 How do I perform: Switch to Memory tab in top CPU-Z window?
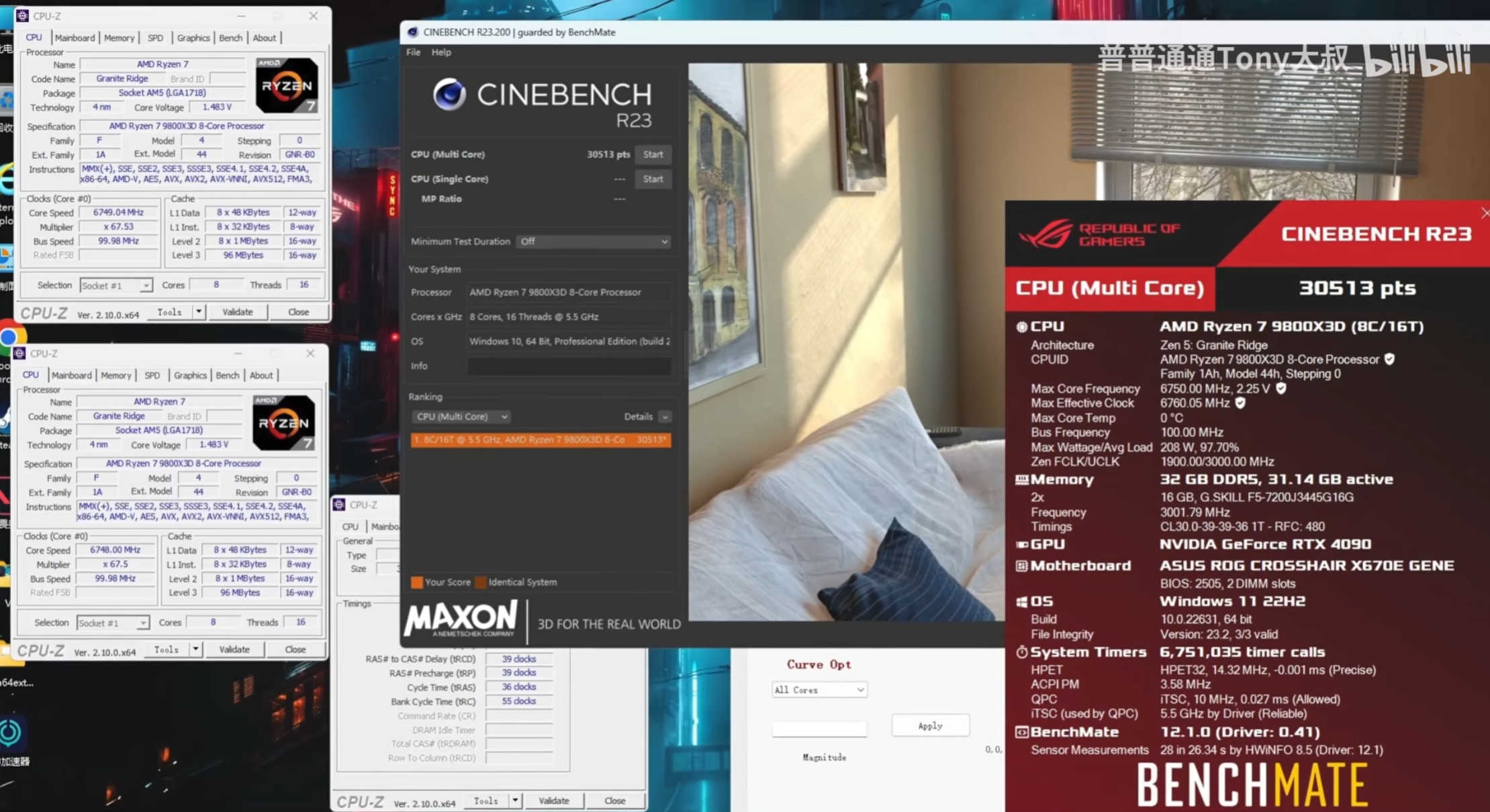pyautogui.click(x=119, y=38)
